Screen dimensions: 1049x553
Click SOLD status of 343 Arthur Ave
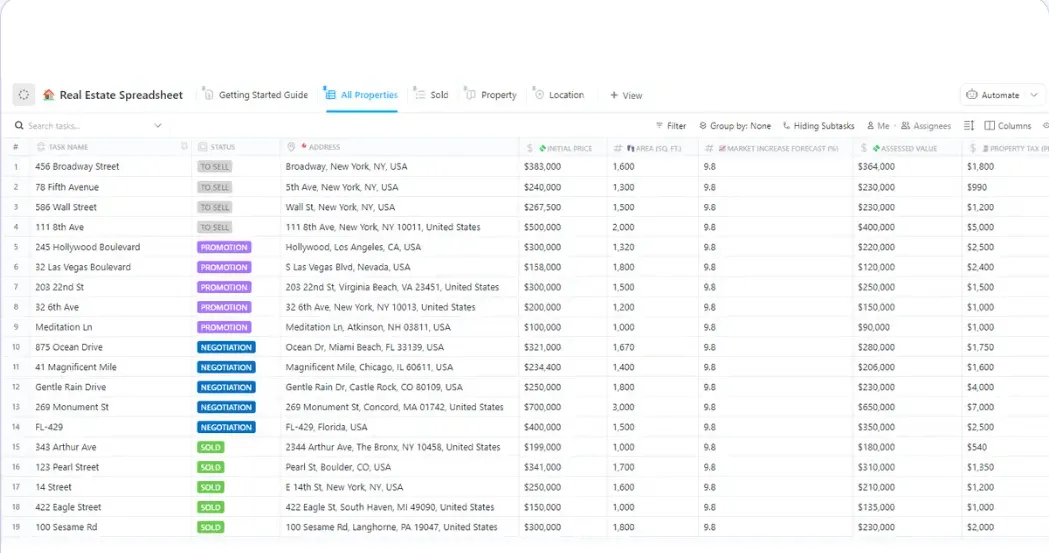point(211,447)
